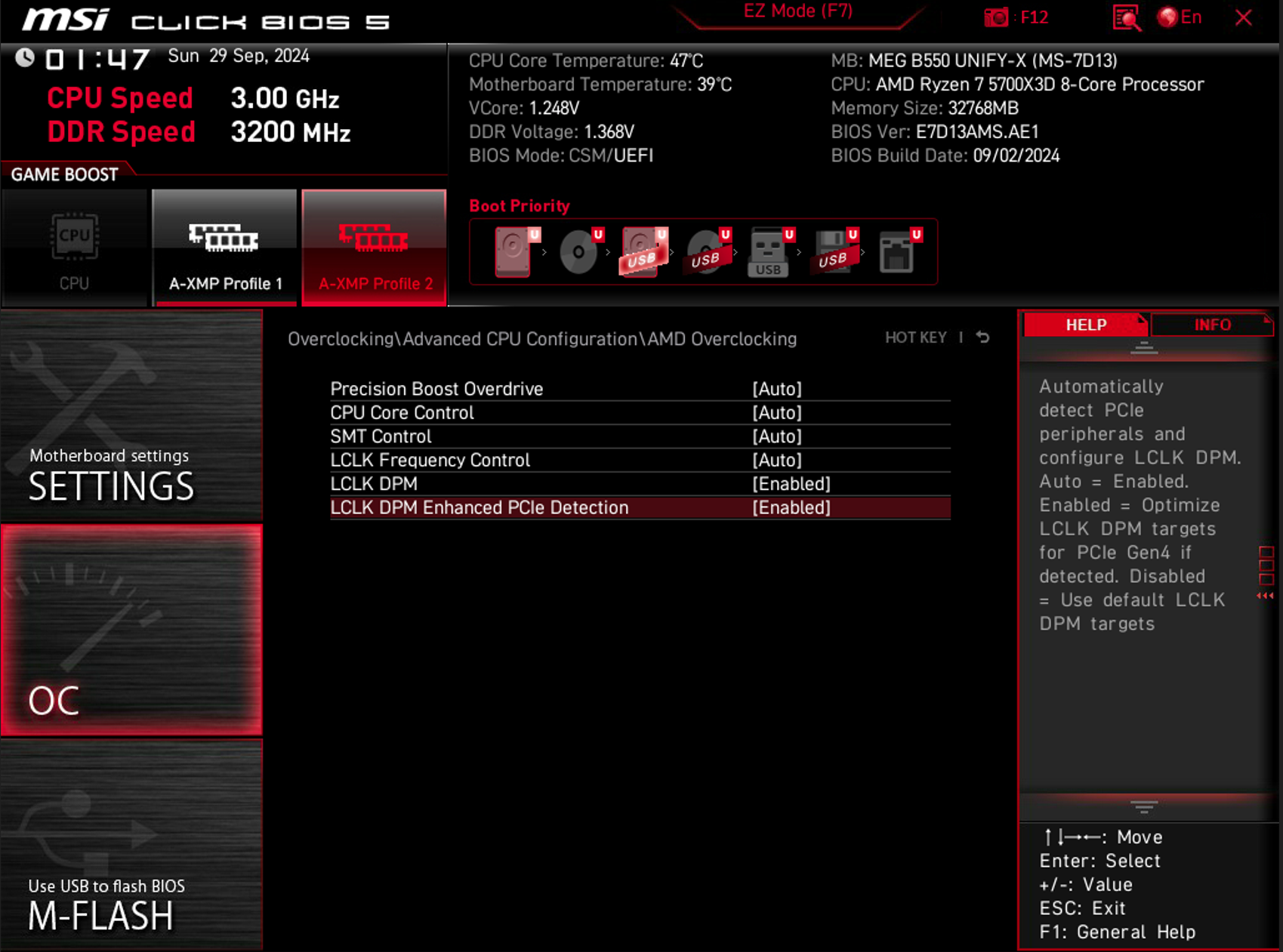
Task: Click the DDR Speed 3200 MHz value
Action: [x=291, y=132]
